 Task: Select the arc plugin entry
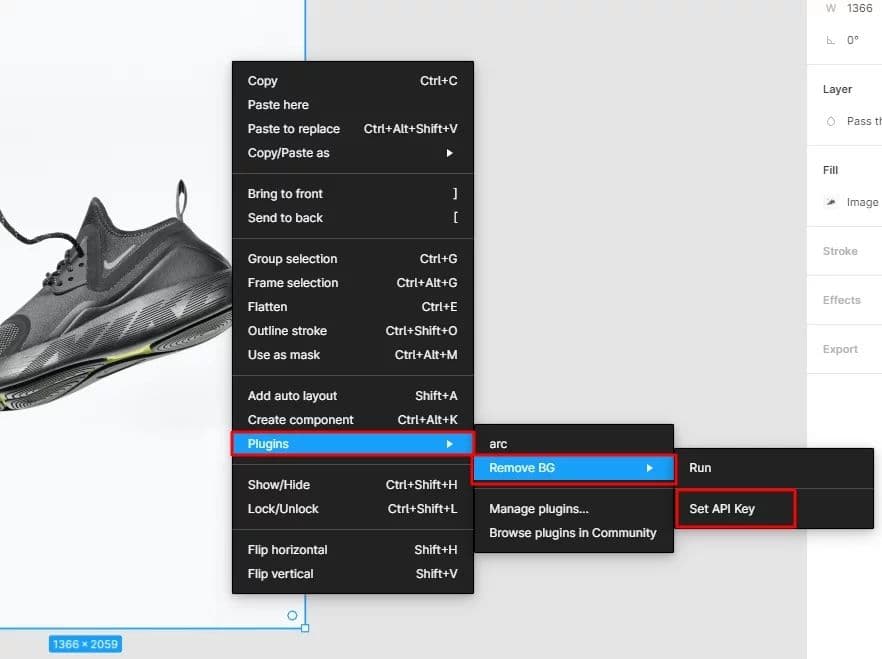[497, 443]
